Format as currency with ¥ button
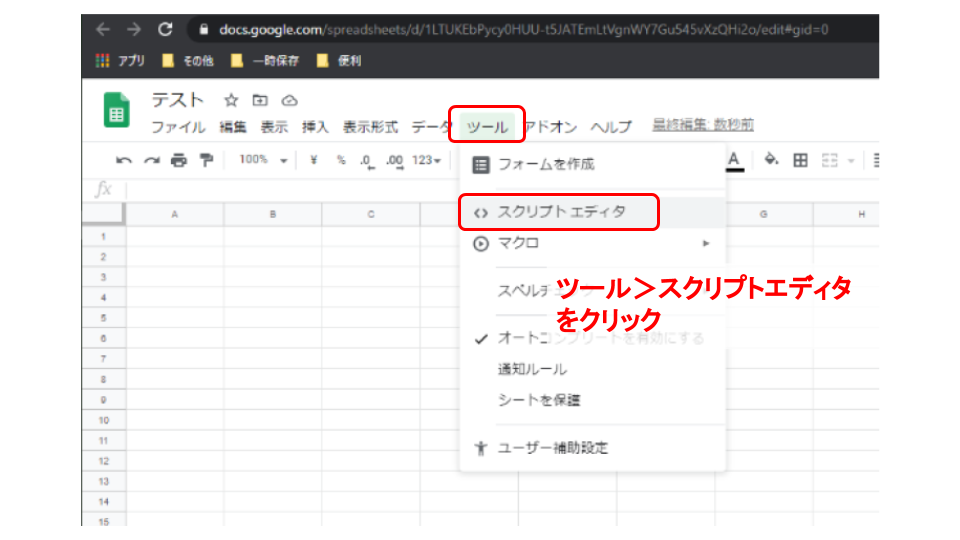This screenshot has width=960, height=540. click(x=313, y=160)
